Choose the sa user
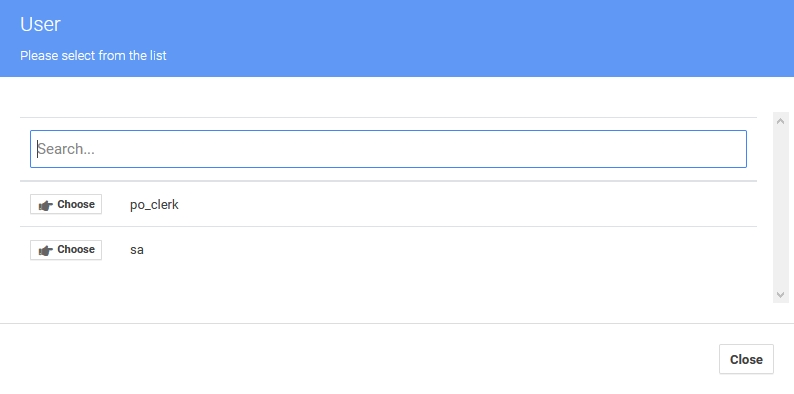This screenshot has height=394, width=794. pos(66,250)
